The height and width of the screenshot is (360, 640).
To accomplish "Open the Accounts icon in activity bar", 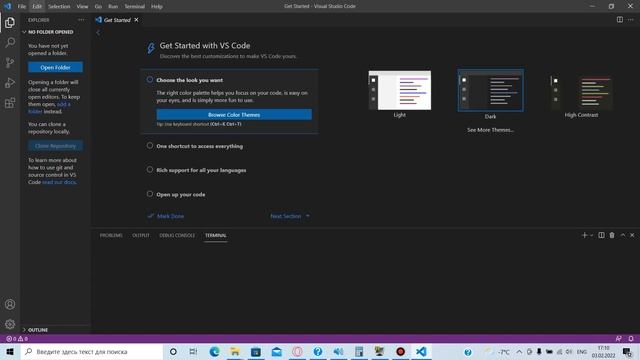I will point(10,304).
